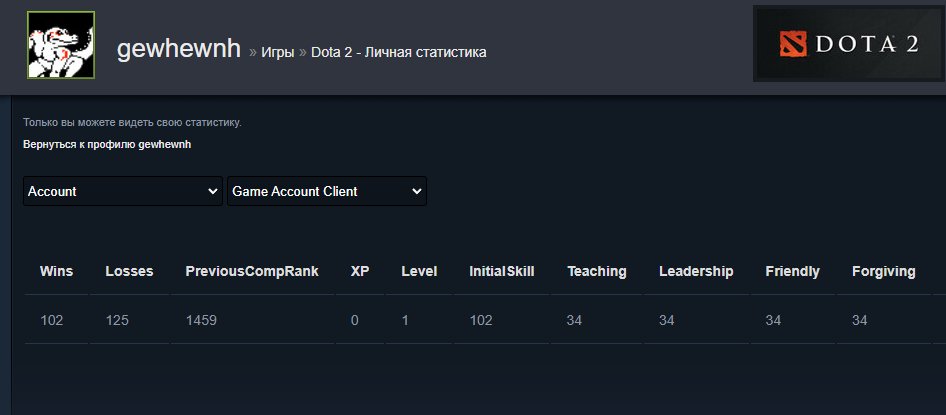The height and width of the screenshot is (415, 946).
Task: Click the Wins column header
Action: click(56, 271)
